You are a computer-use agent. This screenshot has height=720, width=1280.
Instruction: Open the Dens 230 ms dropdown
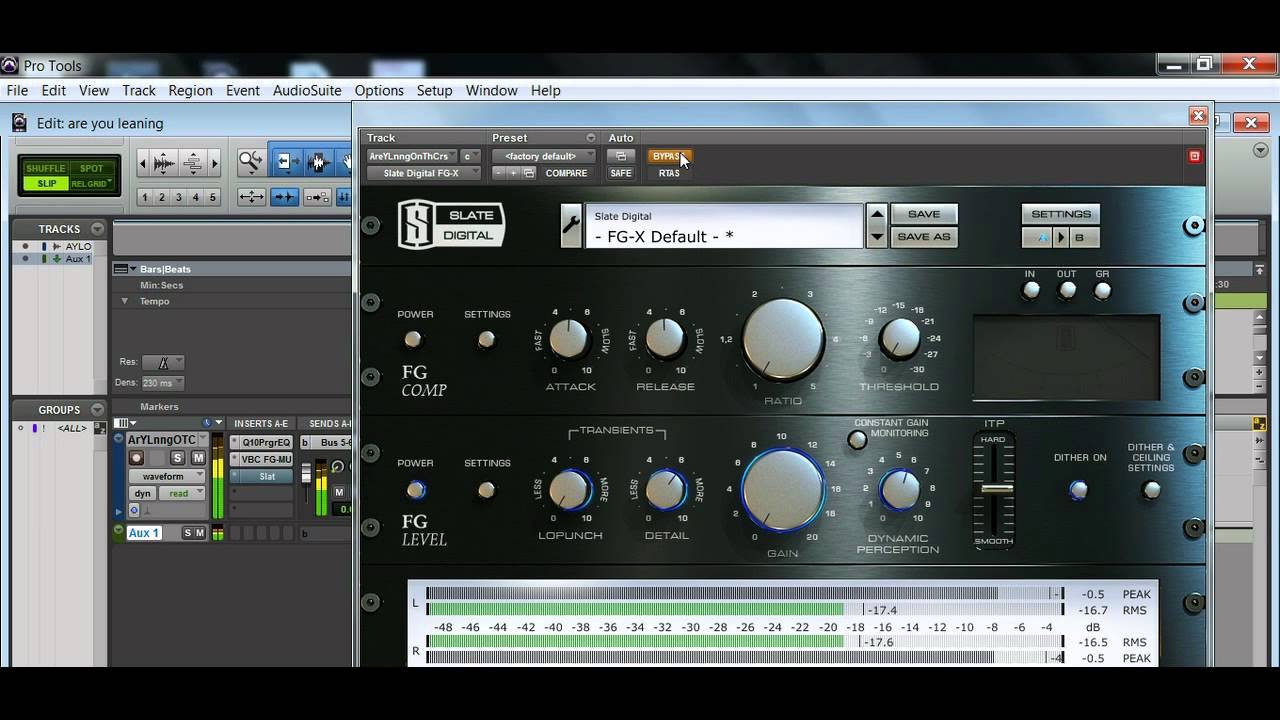(164, 382)
